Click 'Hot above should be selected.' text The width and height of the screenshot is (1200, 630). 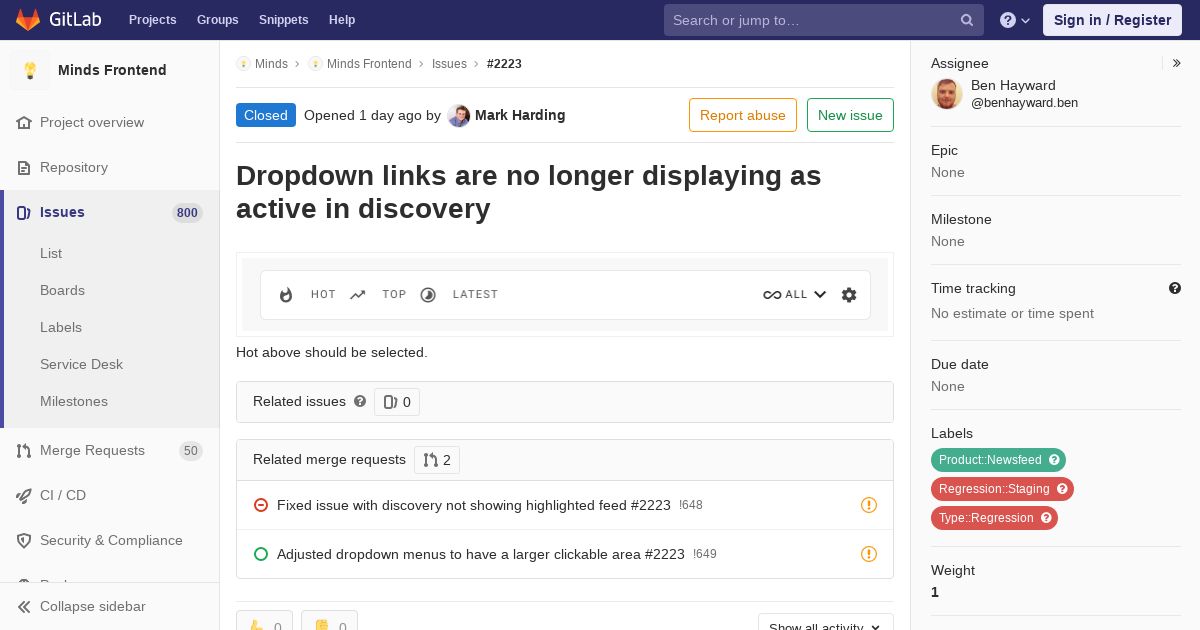click(x=332, y=352)
